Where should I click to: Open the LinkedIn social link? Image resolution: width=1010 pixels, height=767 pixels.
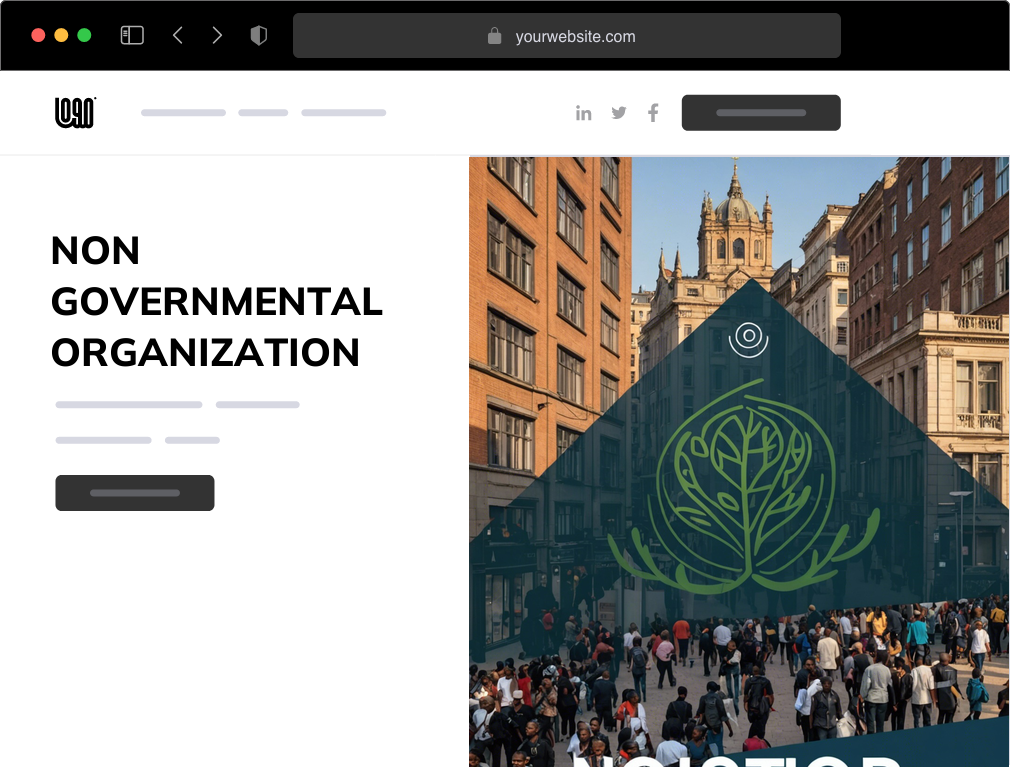pyautogui.click(x=584, y=113)
